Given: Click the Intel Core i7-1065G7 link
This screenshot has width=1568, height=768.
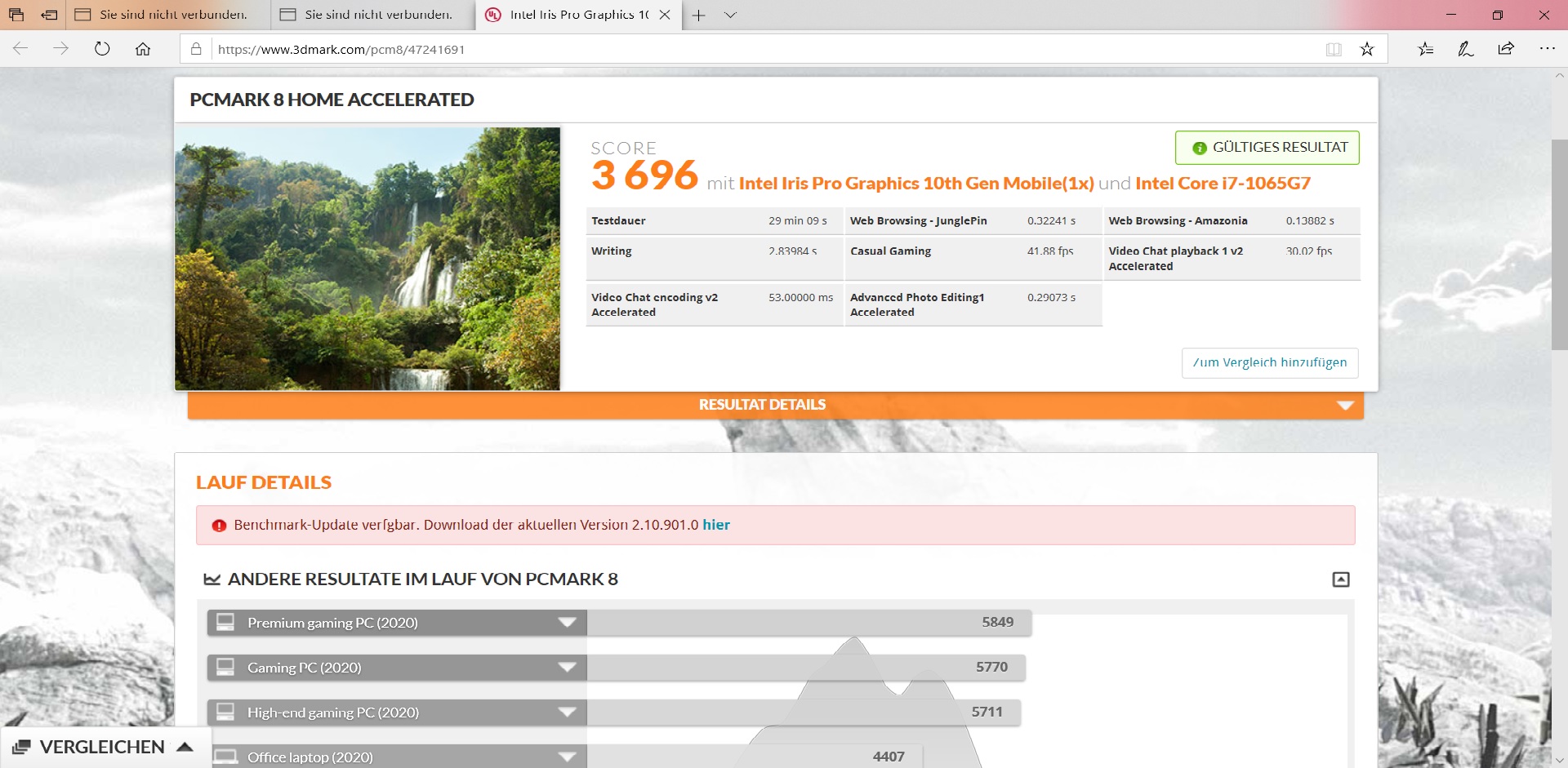Looking at the screenshot, I should tap(1223, 184).
